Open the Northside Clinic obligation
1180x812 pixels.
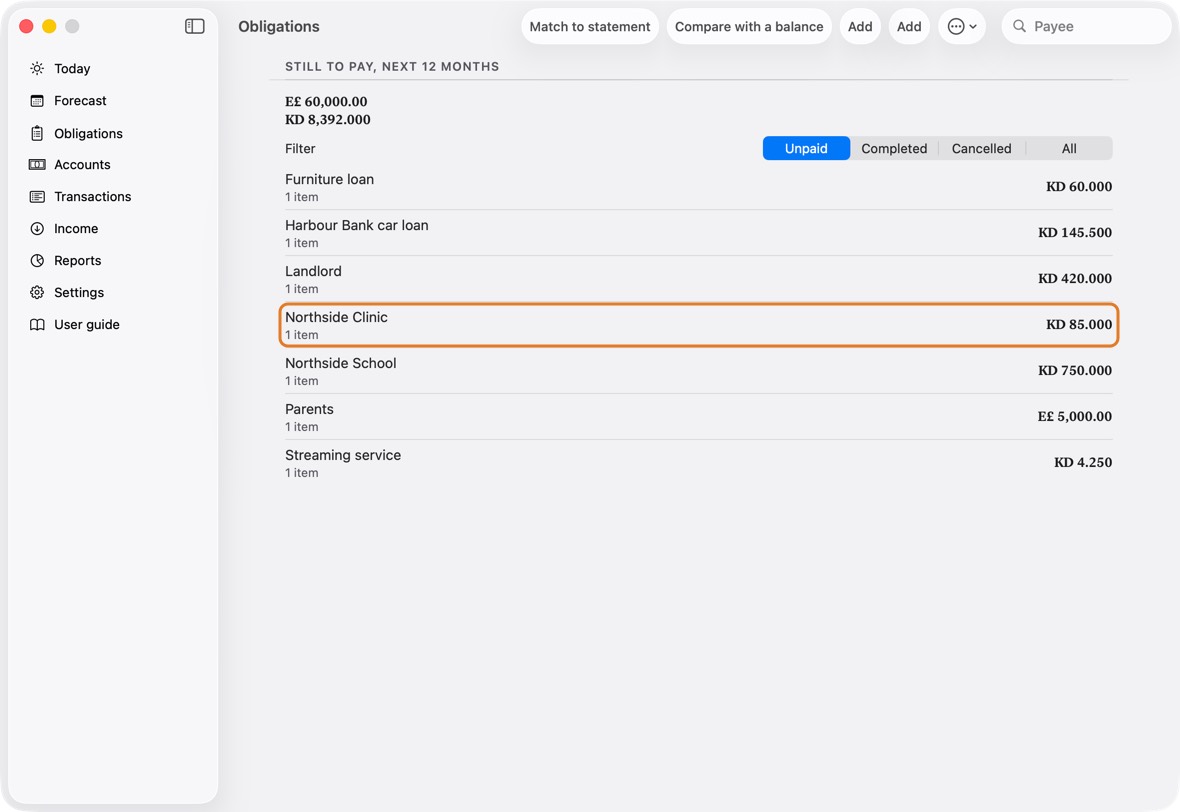(698, 325)
